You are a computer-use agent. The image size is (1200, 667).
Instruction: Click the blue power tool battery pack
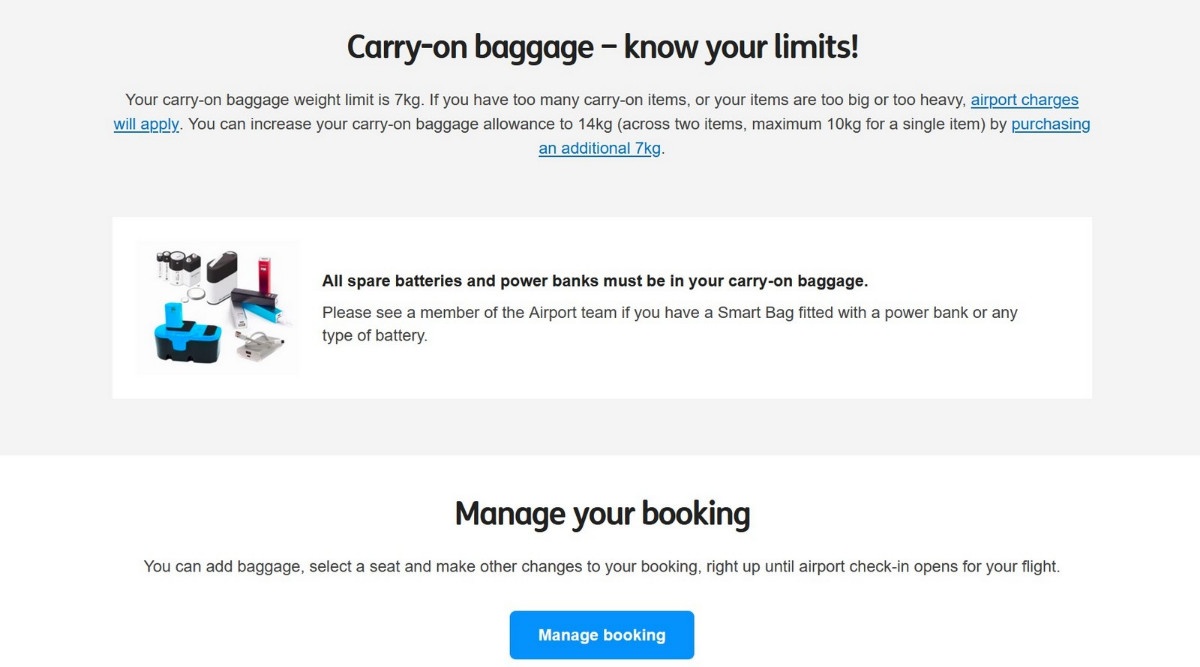point(188,337)
